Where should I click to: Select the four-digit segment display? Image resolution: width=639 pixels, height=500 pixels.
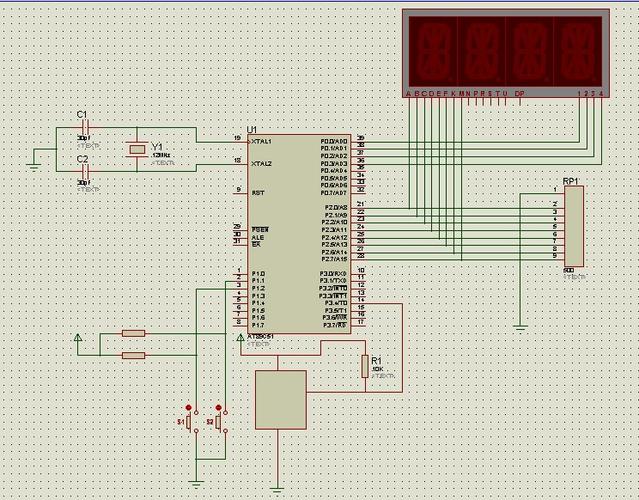click(x=506, y=54)
